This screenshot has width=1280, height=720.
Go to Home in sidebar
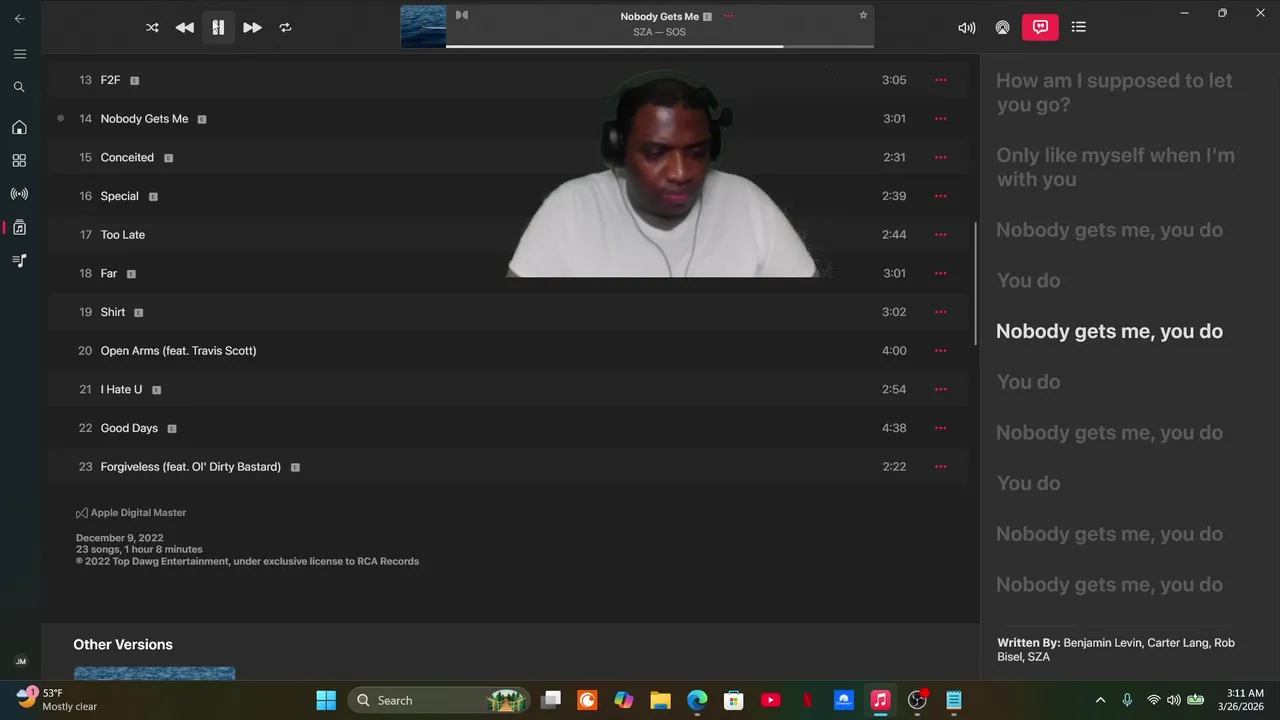click(19, 127)
